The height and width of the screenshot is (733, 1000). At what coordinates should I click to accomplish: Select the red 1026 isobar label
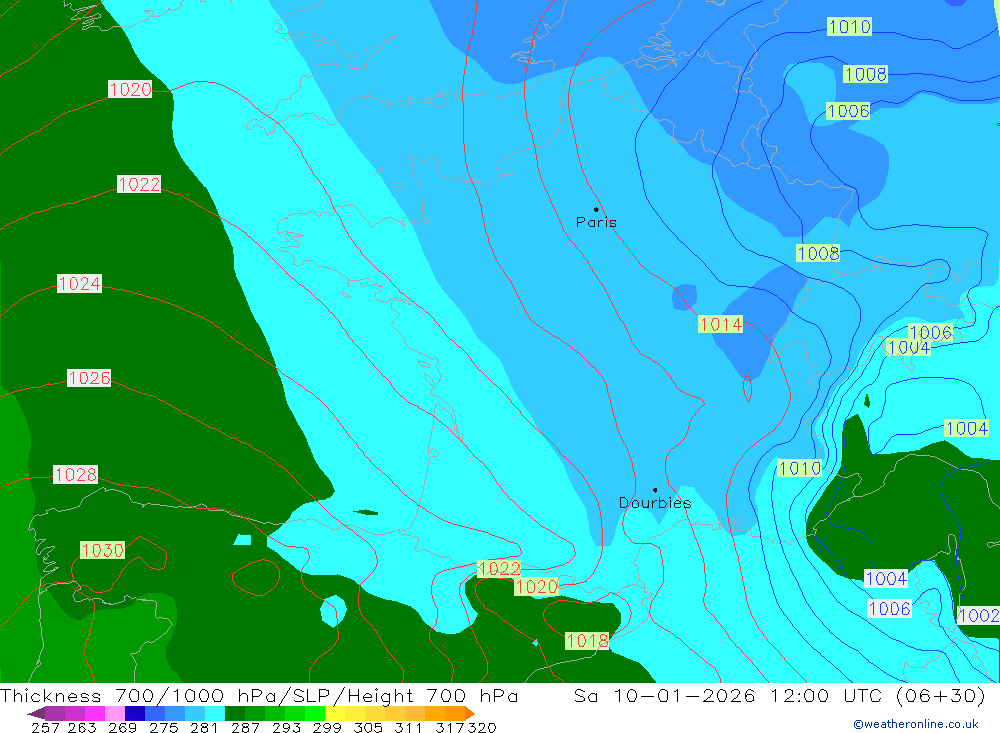89,378
